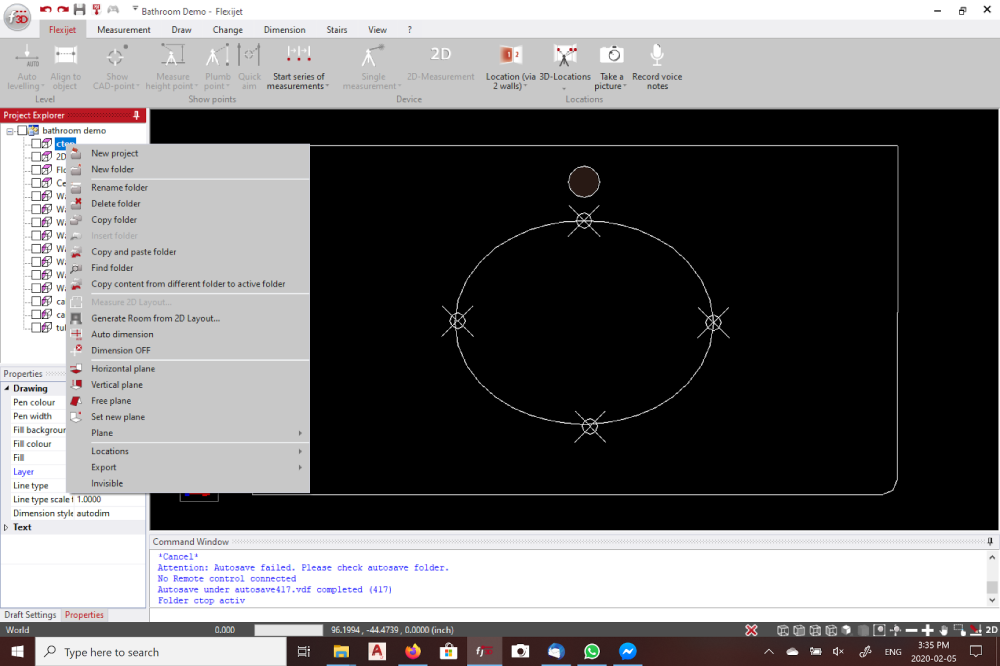Click the Record voice notes microphone icon

[x=657, y=56]
